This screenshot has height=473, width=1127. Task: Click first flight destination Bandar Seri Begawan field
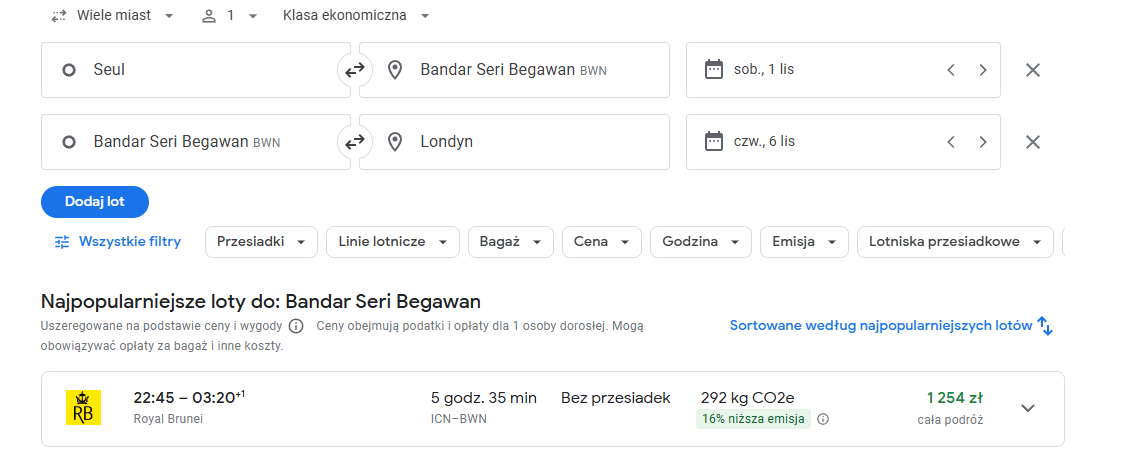514,70
